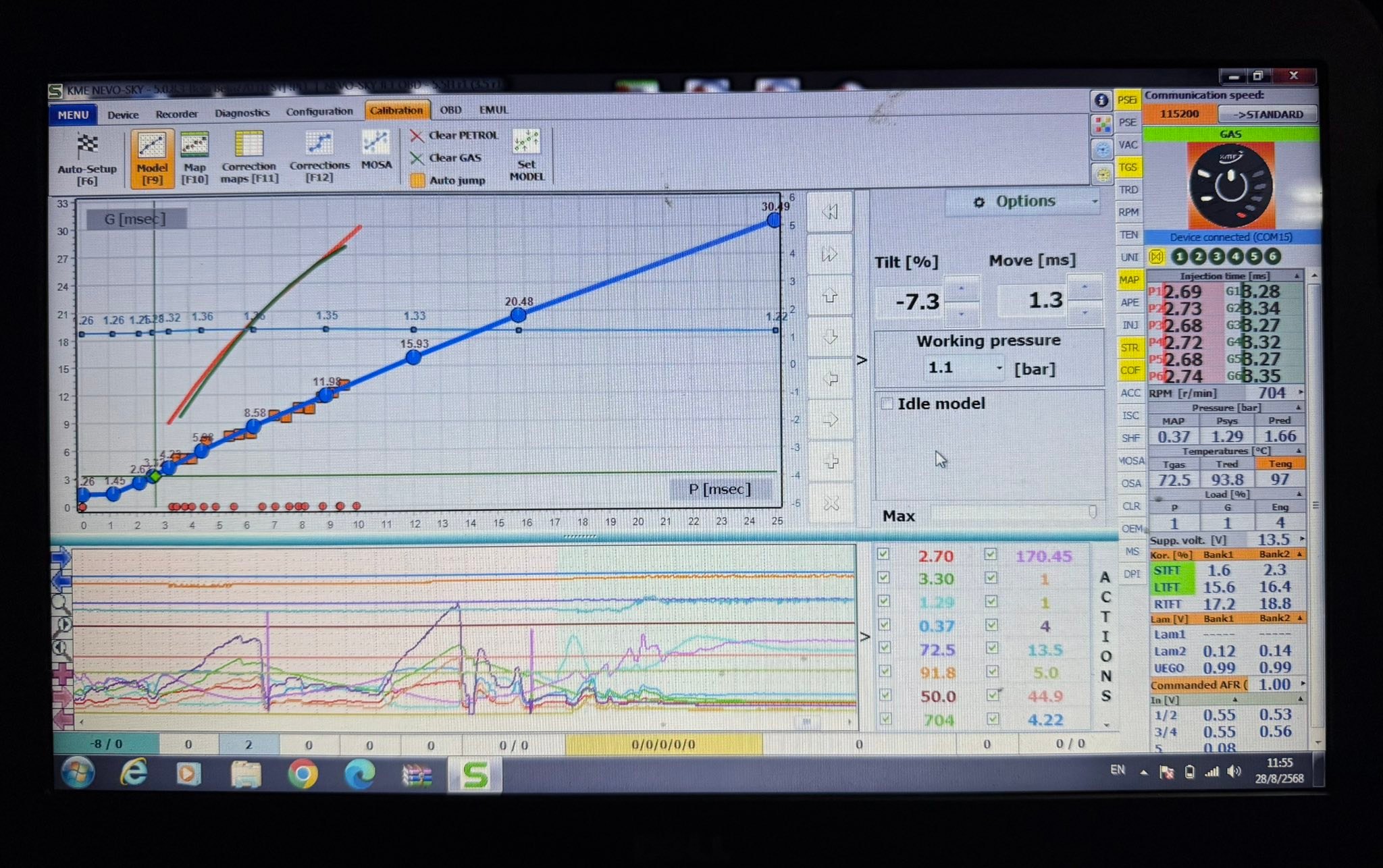Uncheck the 2.70 signal checkbox
Viewport: 1383px width, 868px height.
[883, 554]
